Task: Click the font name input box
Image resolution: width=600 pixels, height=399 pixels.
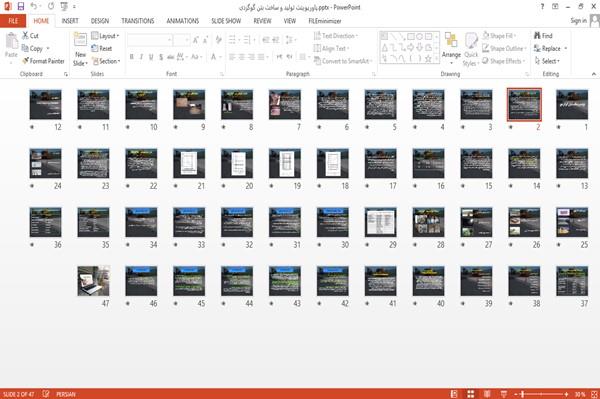Action: (x=149, y=40)
